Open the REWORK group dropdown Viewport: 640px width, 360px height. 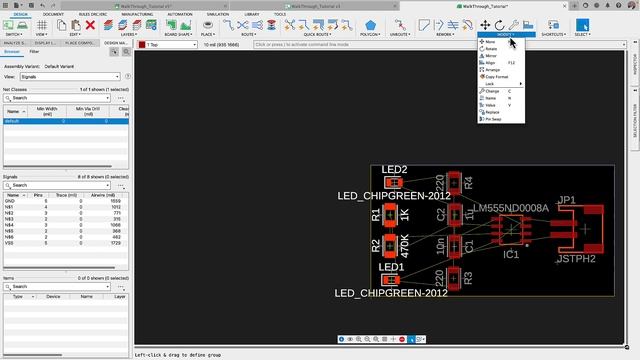(445, 35)
